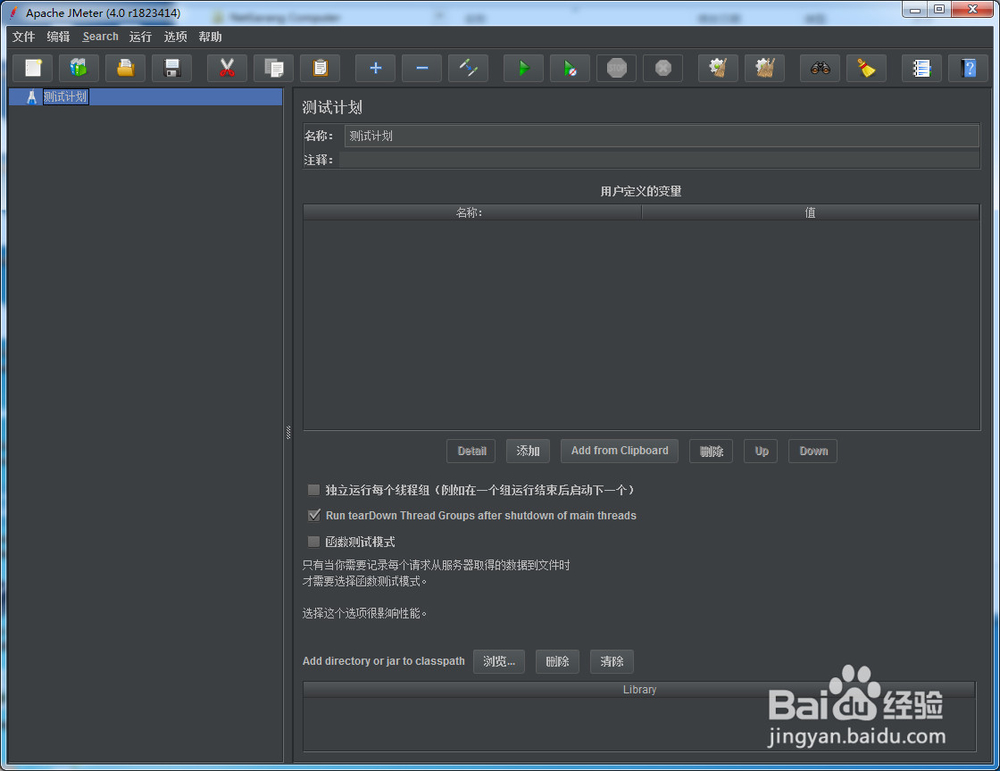Click the Collapse all minus icon
Screen dimensions: 1000x771
coord(422,68)
